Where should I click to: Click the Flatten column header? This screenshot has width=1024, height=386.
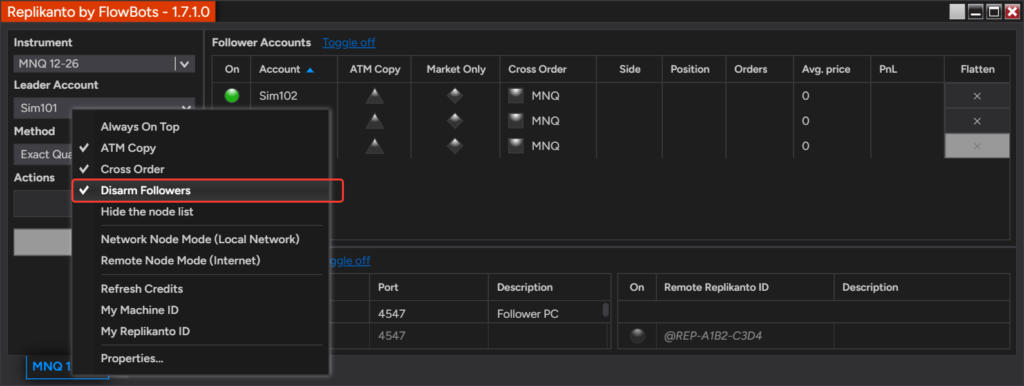[977, 69]
